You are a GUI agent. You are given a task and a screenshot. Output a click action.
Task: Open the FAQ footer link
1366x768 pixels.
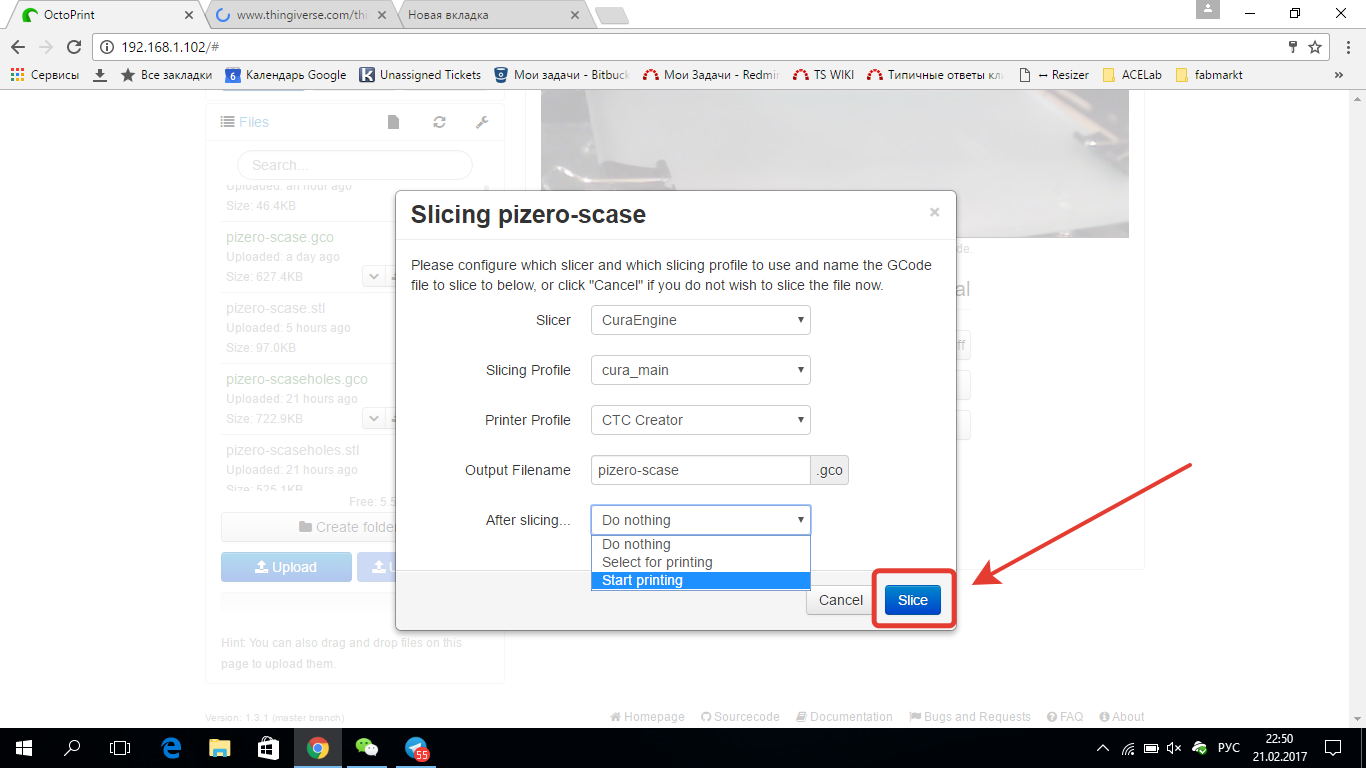point(1065,717)
